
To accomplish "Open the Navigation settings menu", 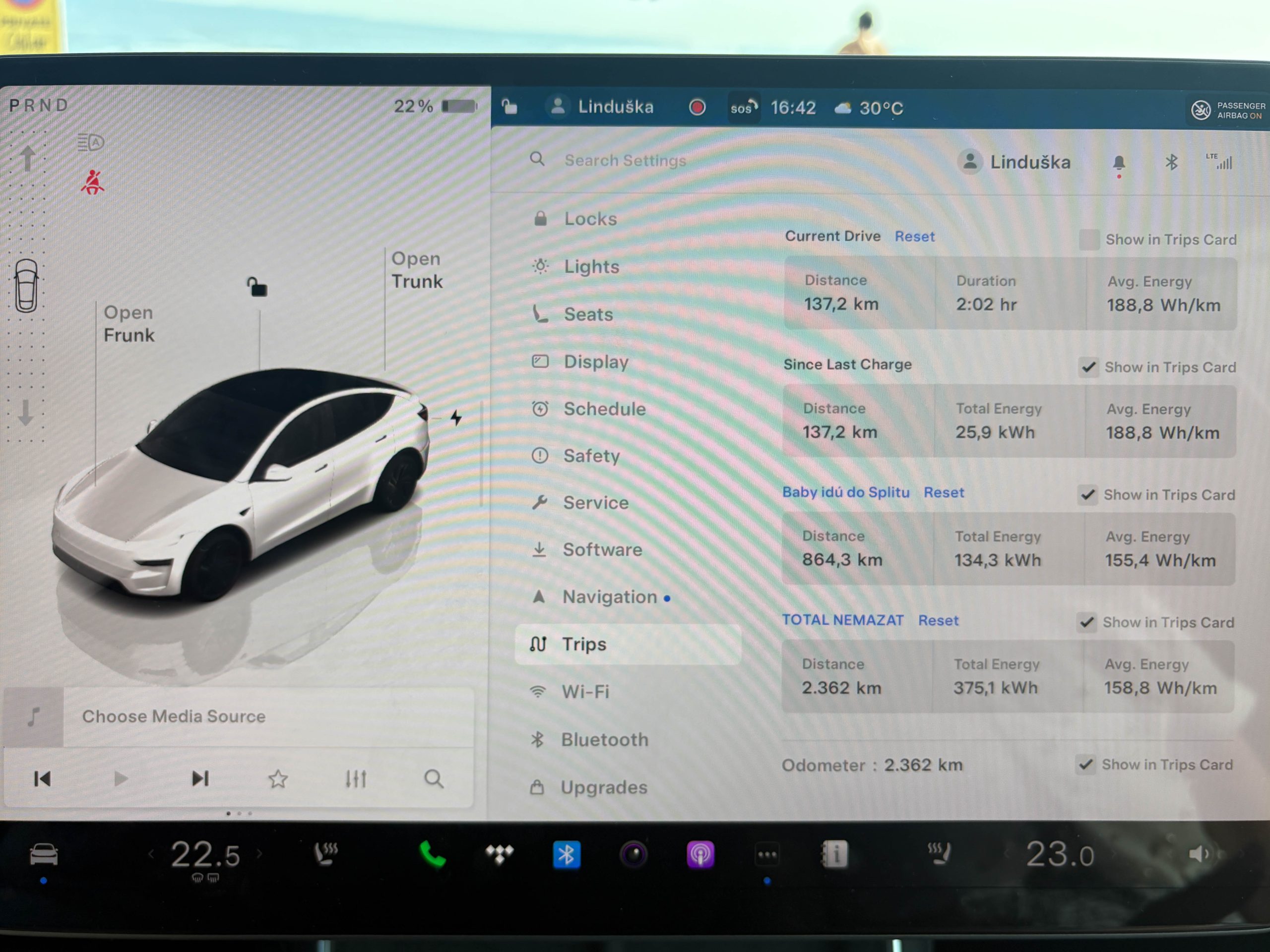I will point(629,597).
